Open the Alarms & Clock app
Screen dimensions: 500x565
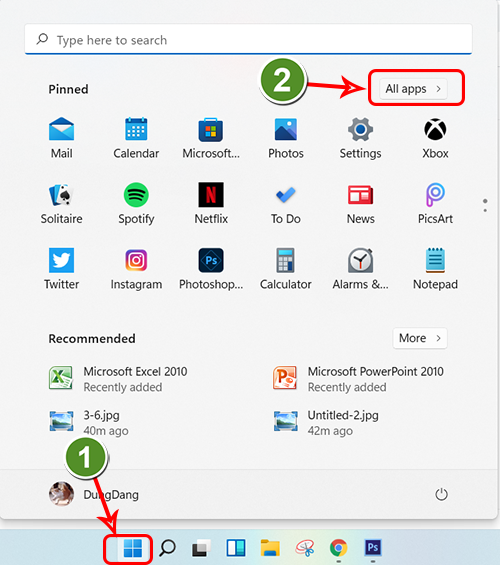point(360,268)
